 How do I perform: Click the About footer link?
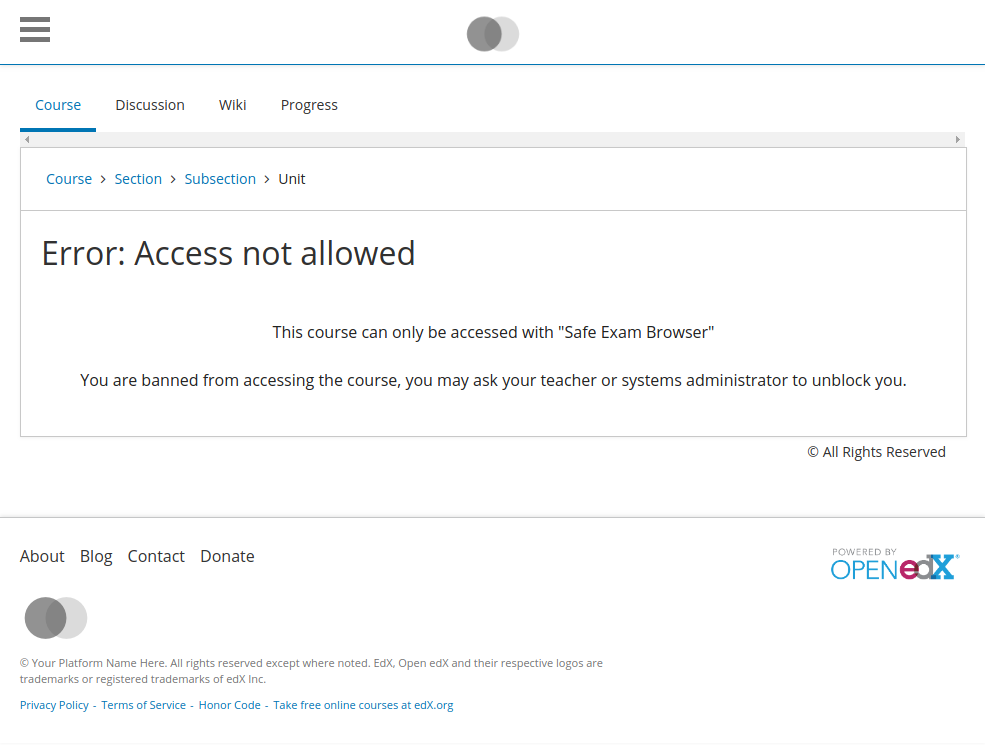(42, 556)
